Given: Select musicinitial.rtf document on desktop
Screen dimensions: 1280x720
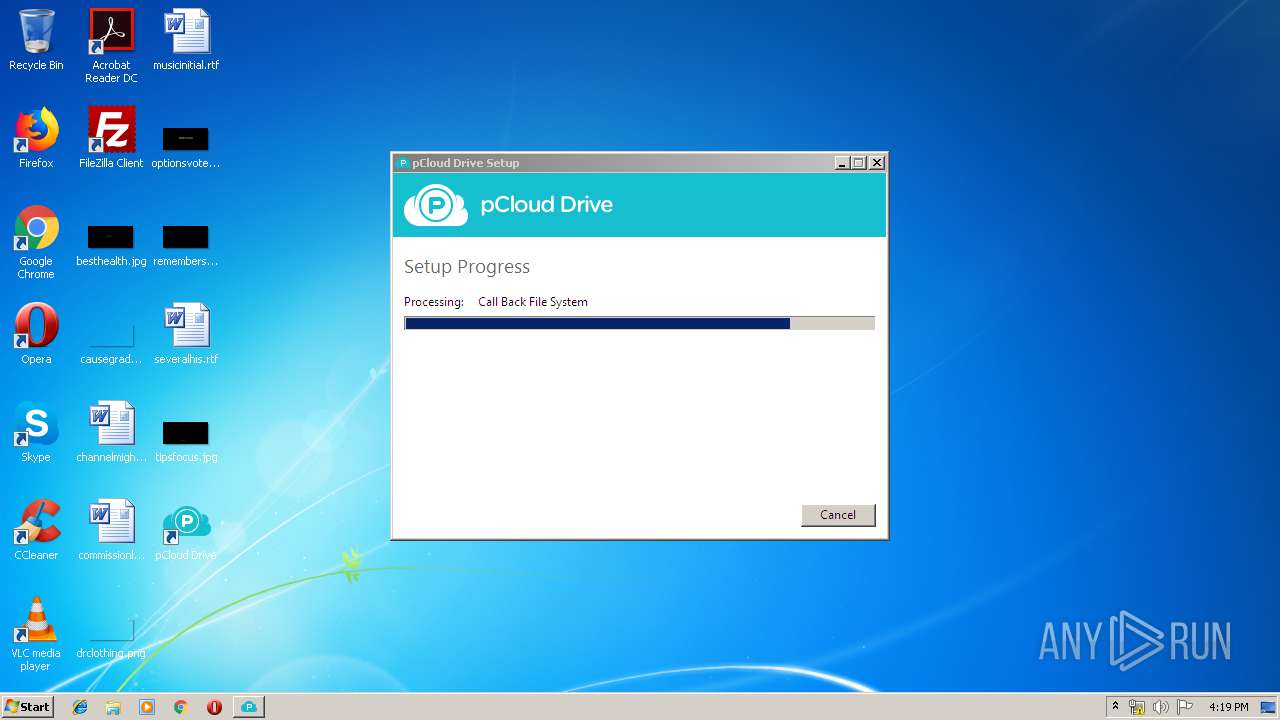Looking at the screenshot, I should 186,40.
